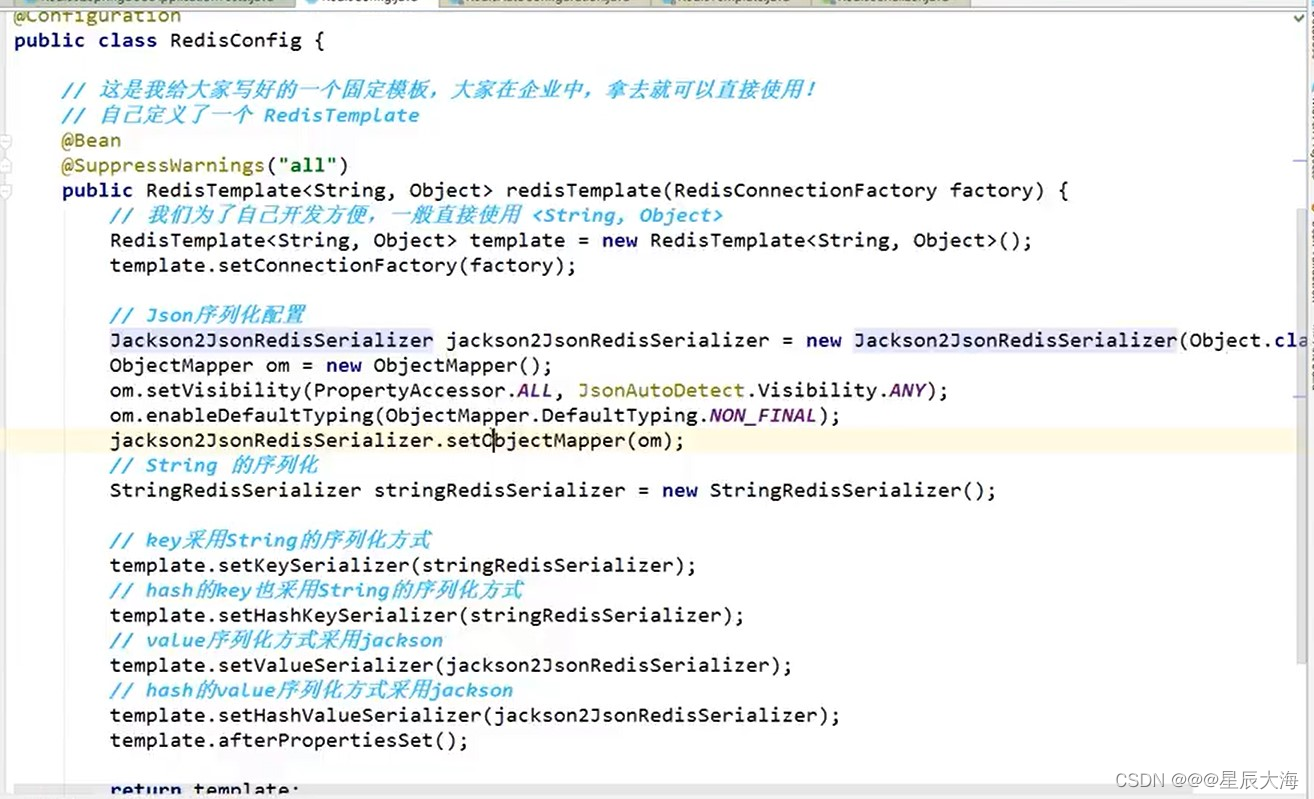This screenshot has height=799, width=1314.
Task: Click JsonAutoDetect.Visibility.ANY argument
Action: 752,391
